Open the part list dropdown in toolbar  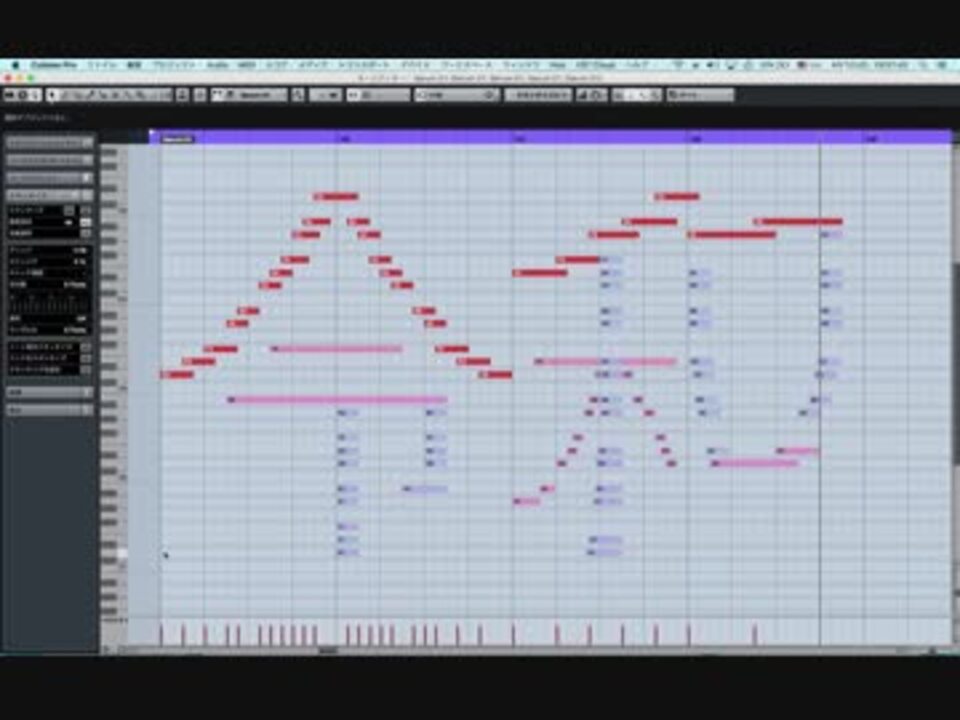(261, 95)
